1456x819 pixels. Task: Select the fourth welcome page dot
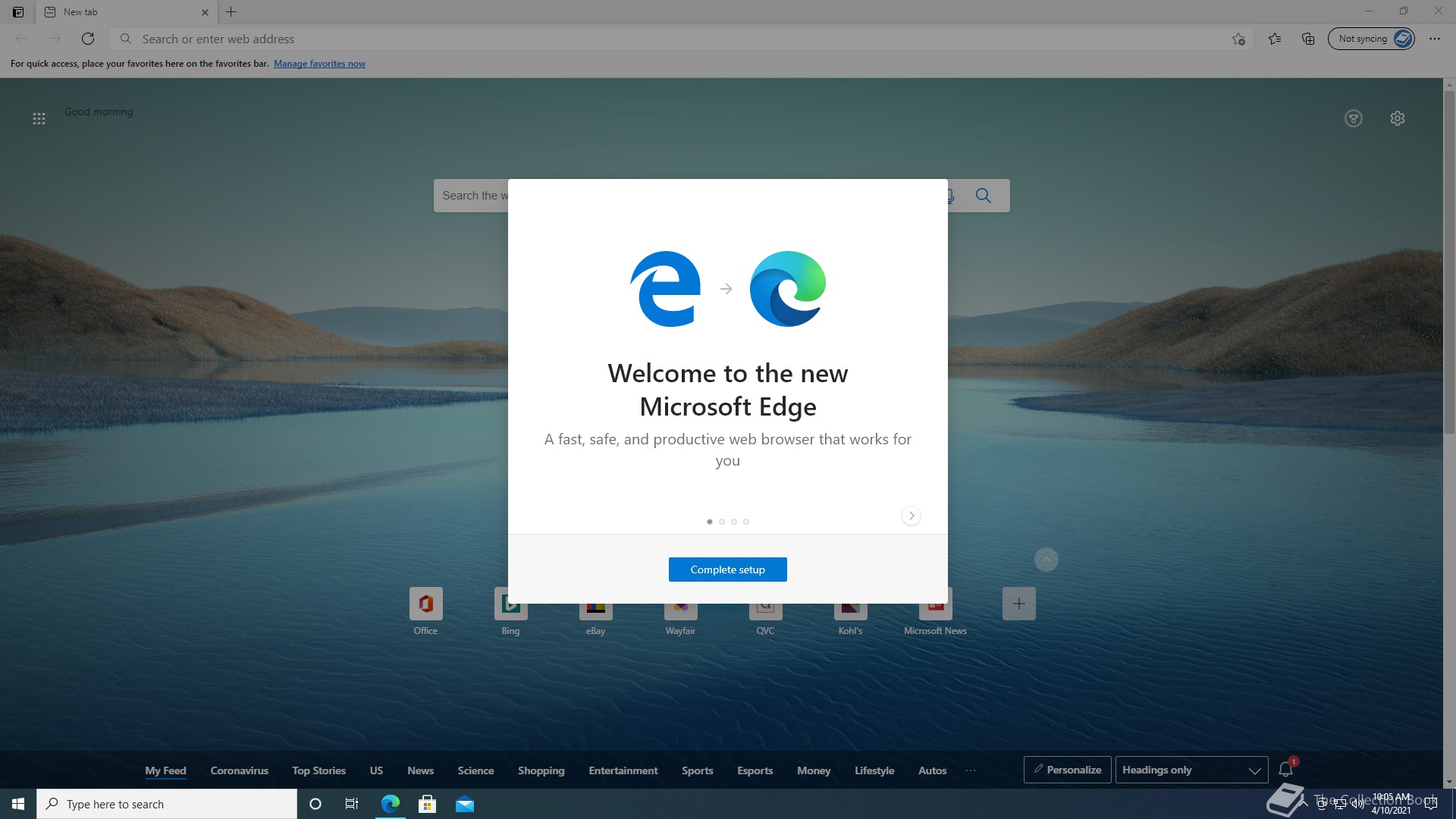[x=746, y=522]
